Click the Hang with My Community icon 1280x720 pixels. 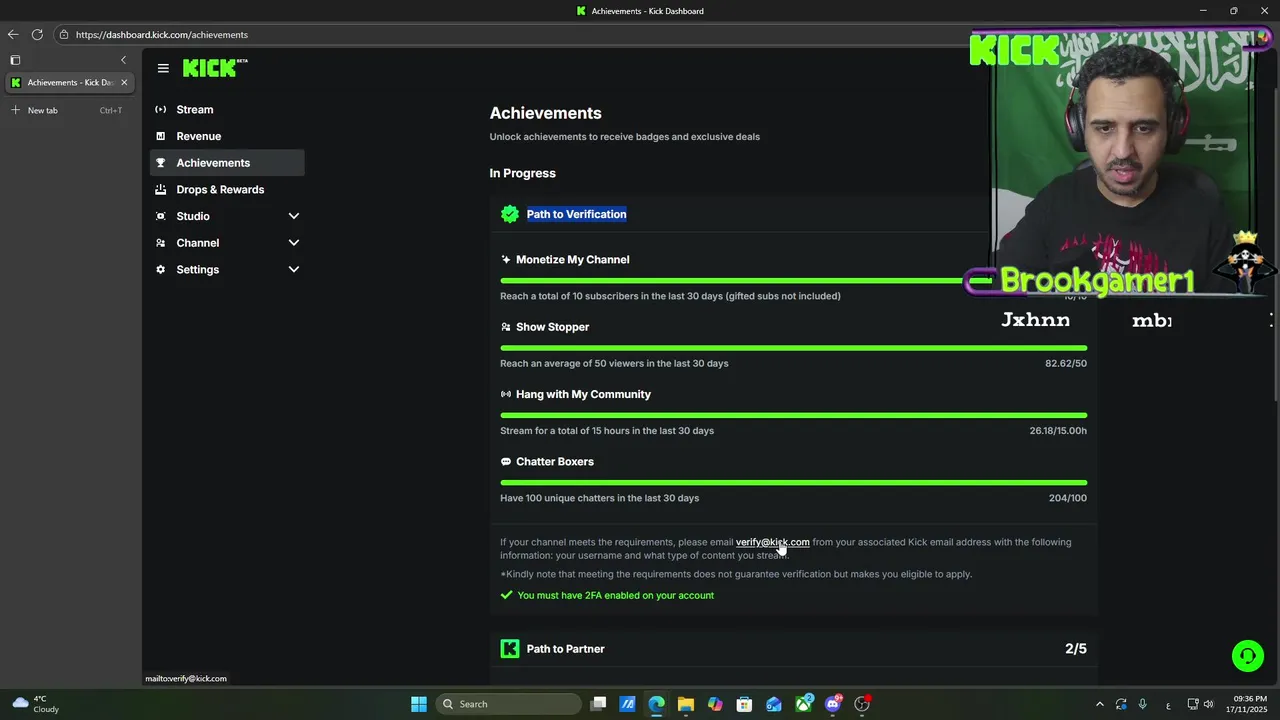pyautogui.click(x=506, y=394)
